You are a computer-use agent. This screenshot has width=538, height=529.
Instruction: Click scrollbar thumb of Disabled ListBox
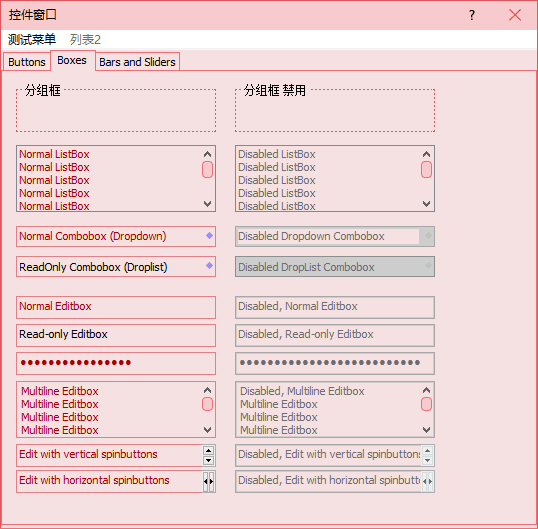click(426, 169)
